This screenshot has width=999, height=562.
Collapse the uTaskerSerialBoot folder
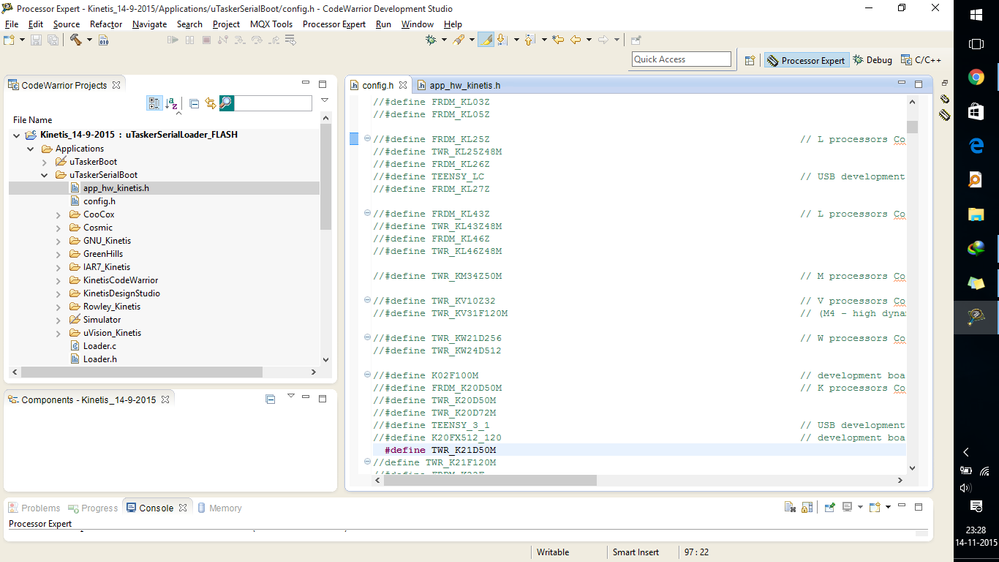click(44, 175)
